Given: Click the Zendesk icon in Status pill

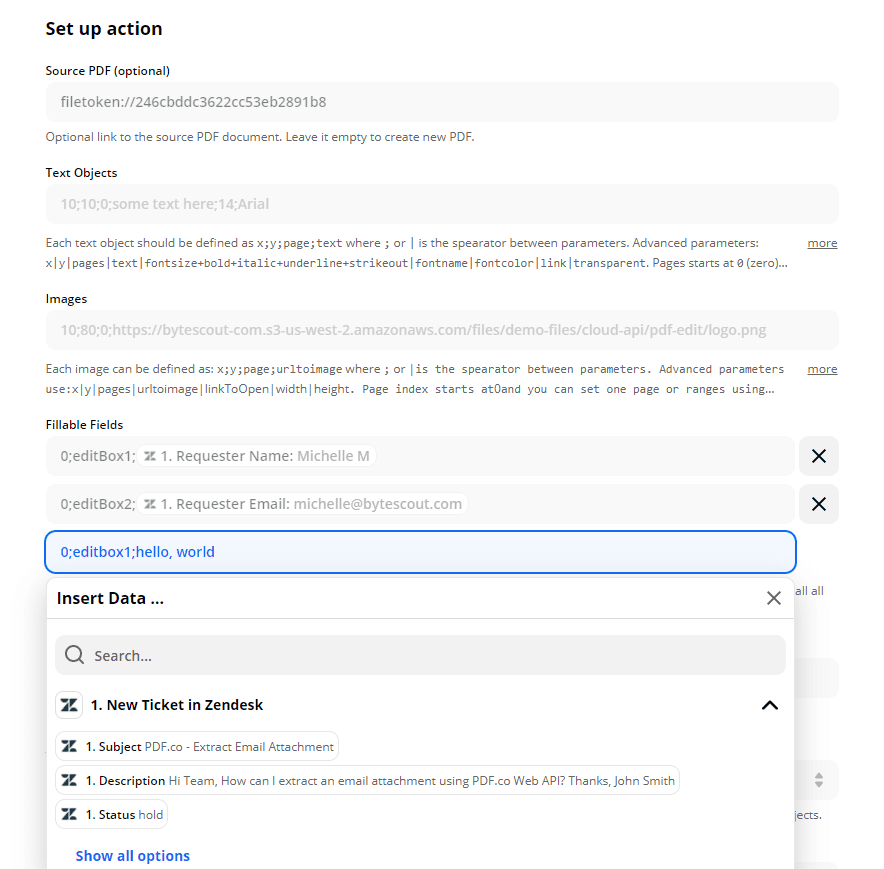Looking at the screenshot, I should [x=69, y=815].
